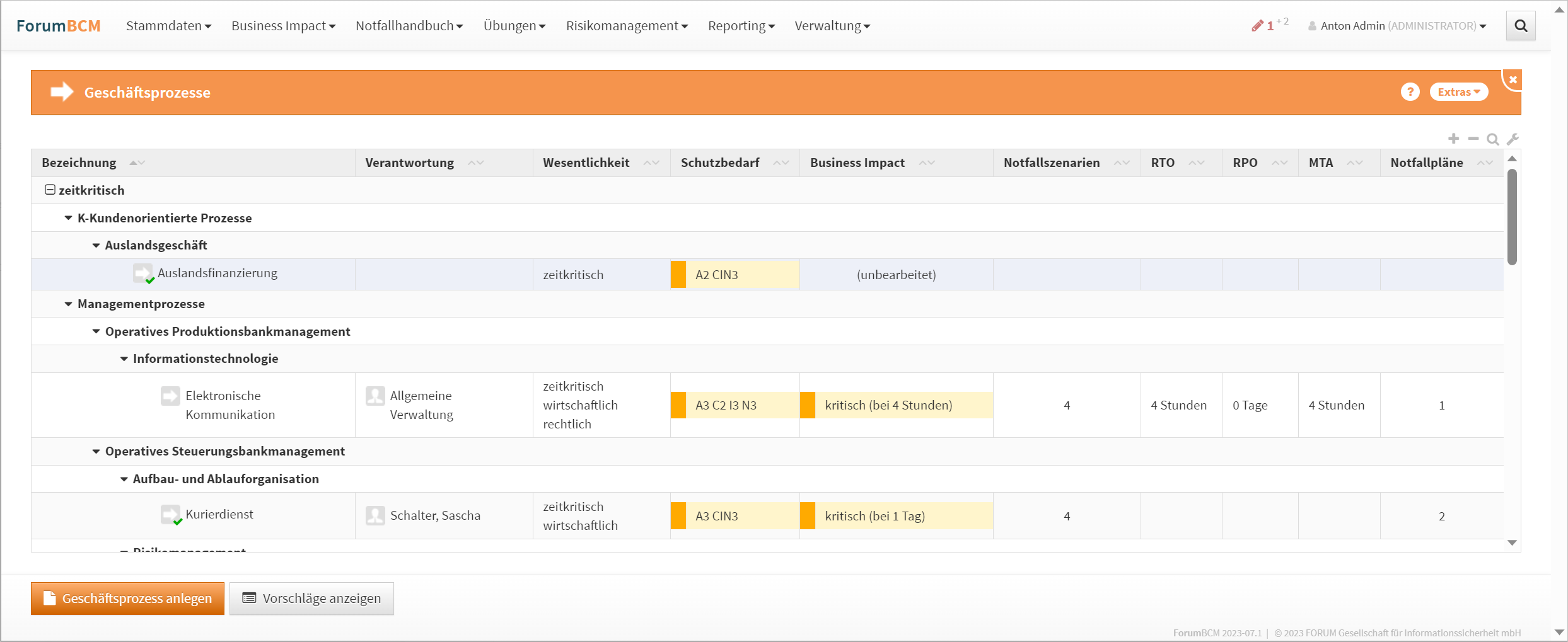Collapse the zeitkritisch group box

click(x=50, y=190)
